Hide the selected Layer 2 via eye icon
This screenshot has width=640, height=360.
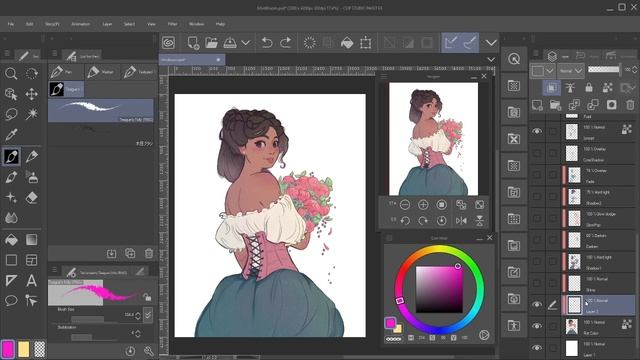click(537, 304)
